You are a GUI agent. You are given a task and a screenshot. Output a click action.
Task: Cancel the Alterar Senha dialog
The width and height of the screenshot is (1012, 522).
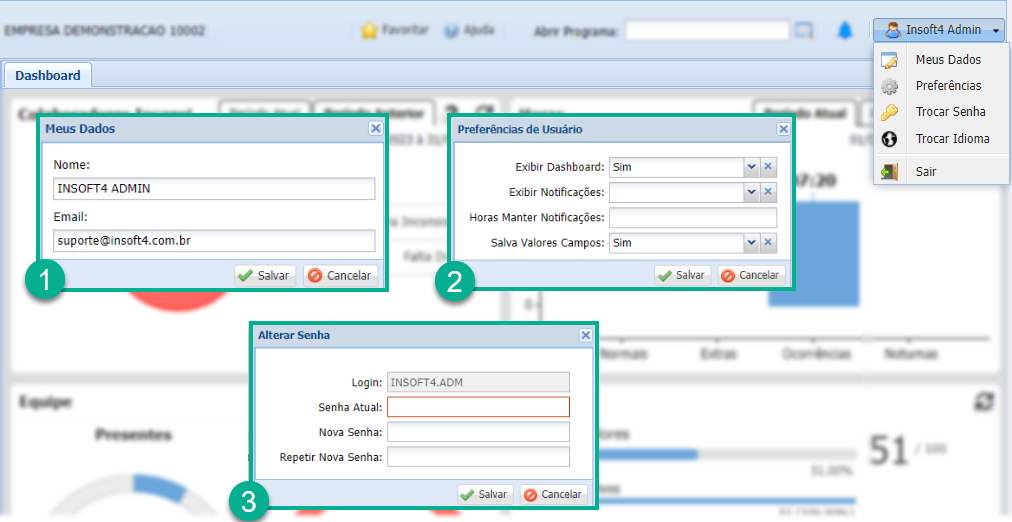pyautogui.click(x=553, y=494)
